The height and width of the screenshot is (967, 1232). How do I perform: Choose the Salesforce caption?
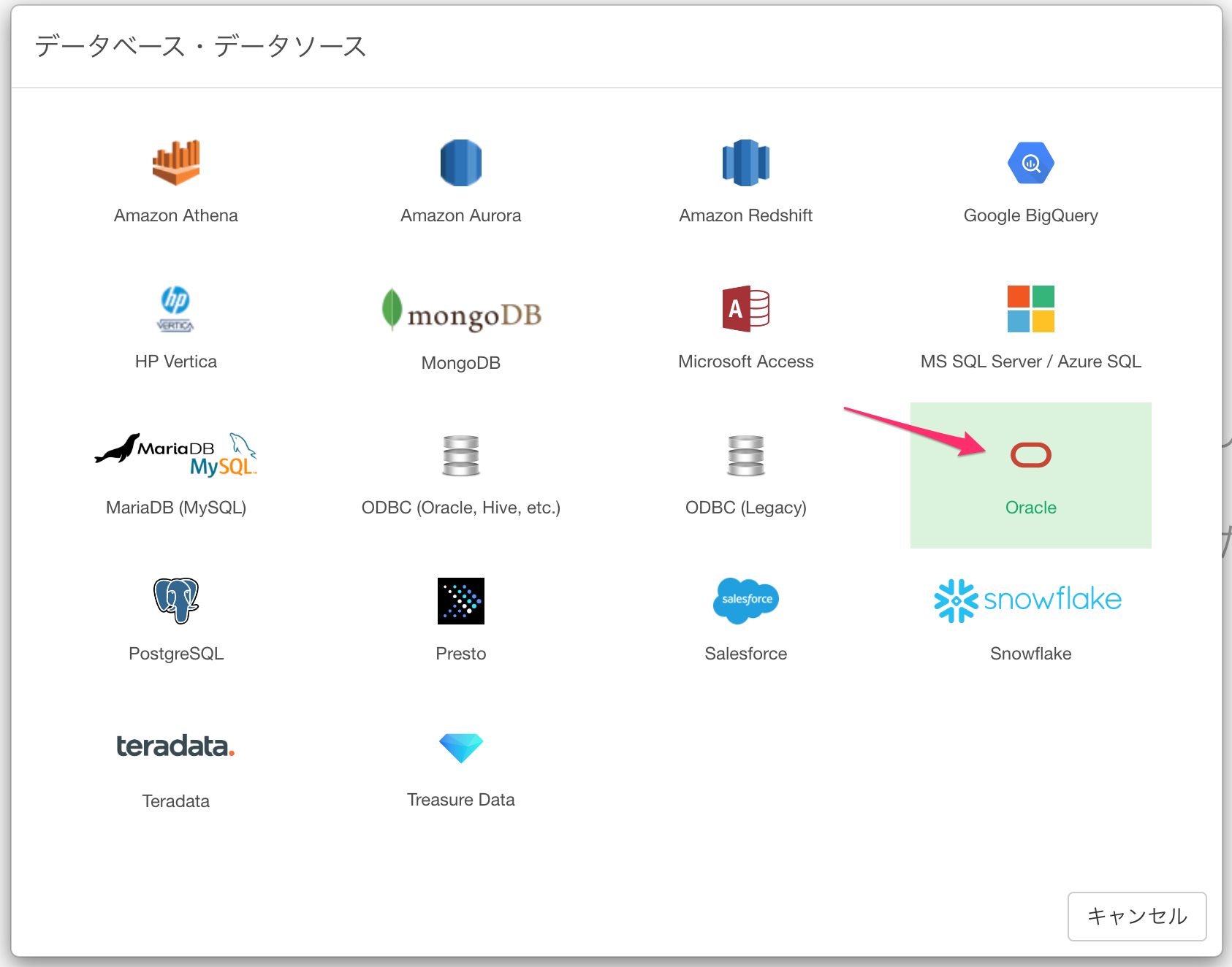[746, 654]
